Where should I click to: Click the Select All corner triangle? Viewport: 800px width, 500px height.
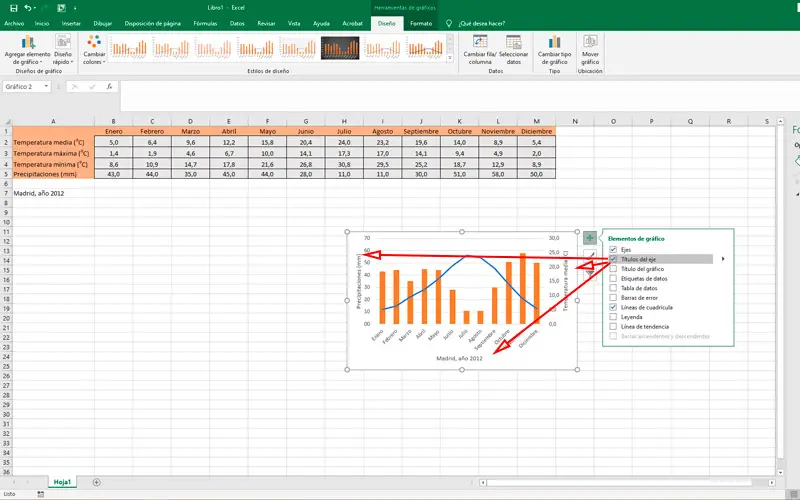click(x=7, y=121)
